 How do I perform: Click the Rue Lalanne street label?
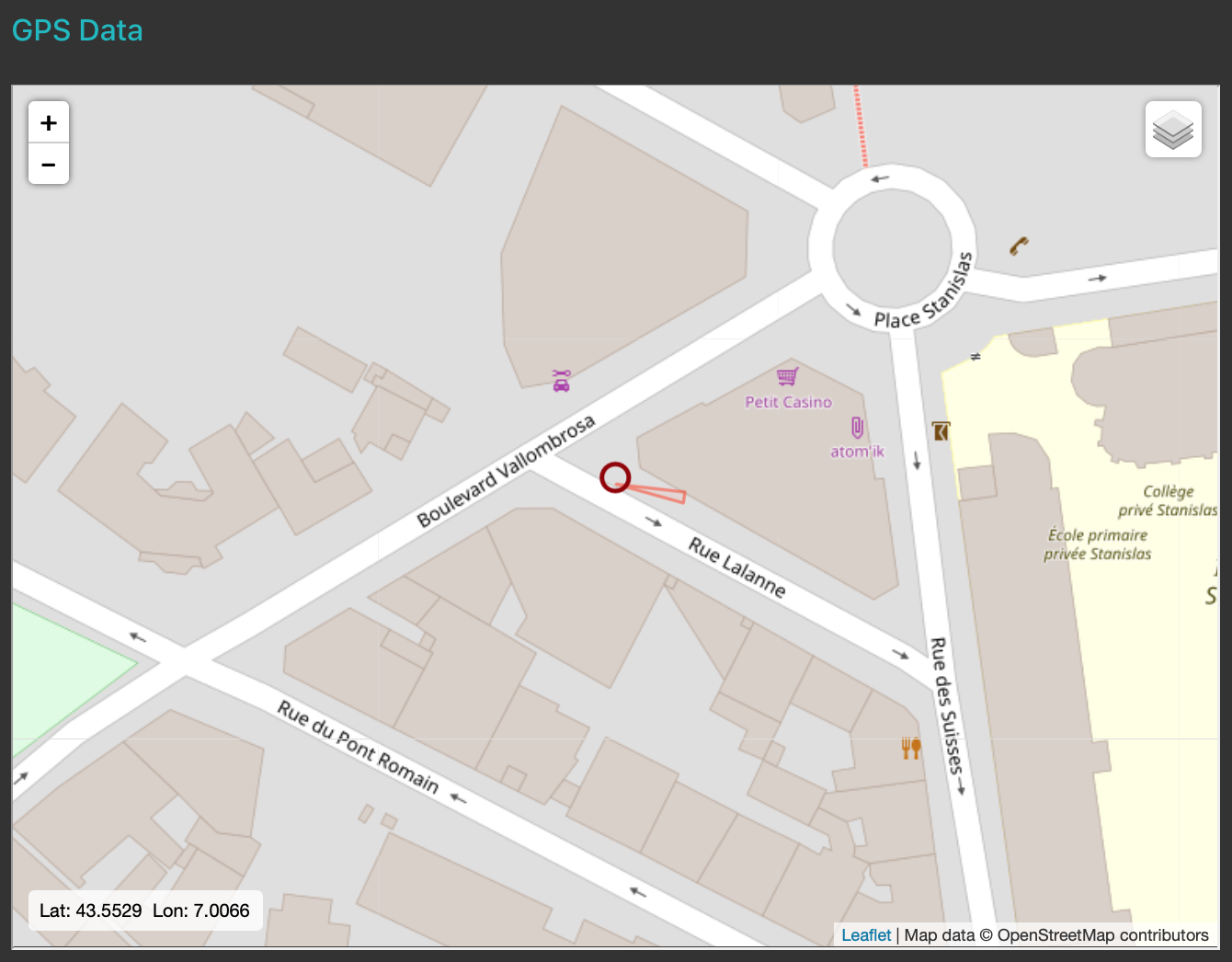737,567
